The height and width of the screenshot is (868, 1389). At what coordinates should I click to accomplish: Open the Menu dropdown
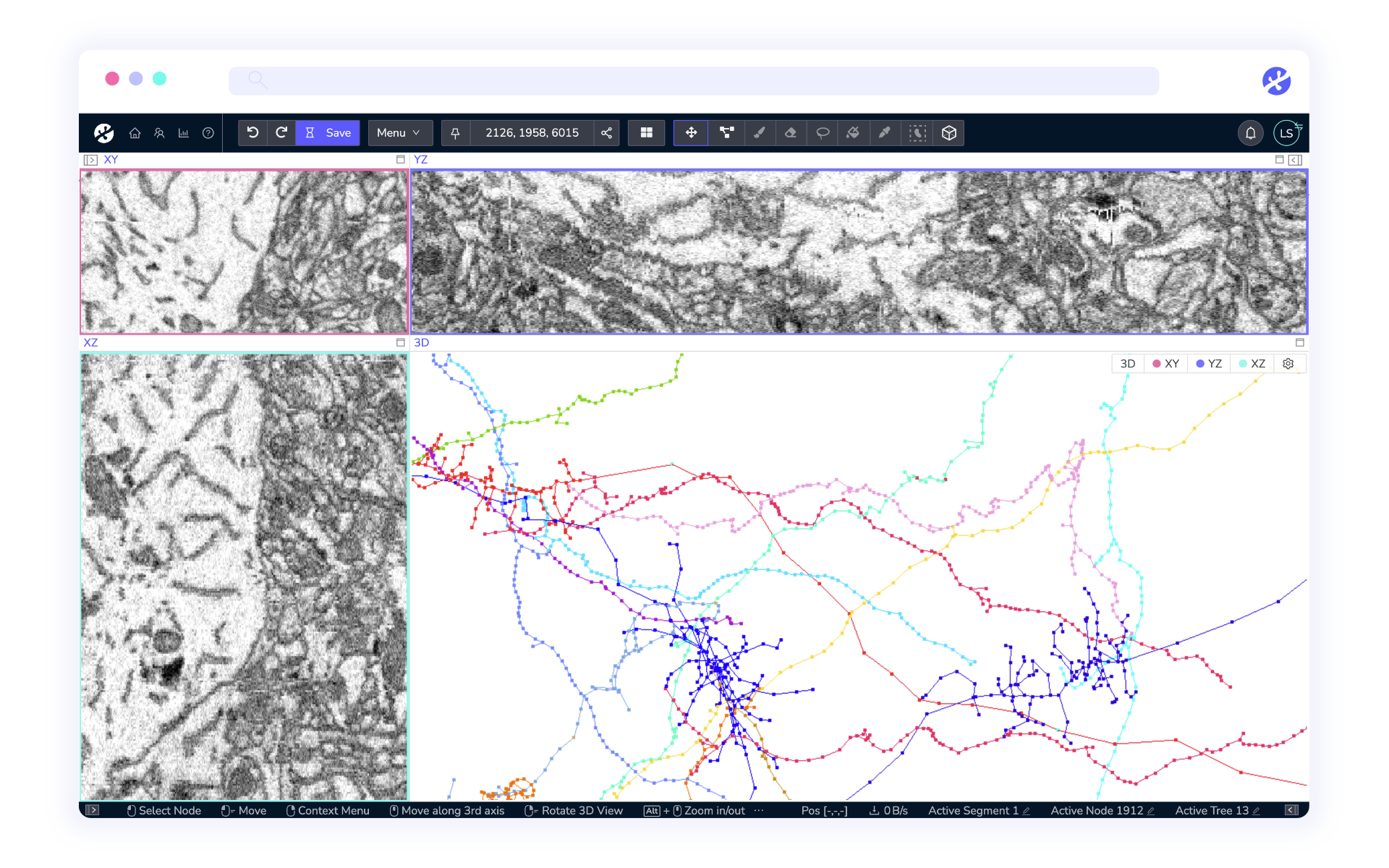tap(399, 133)
